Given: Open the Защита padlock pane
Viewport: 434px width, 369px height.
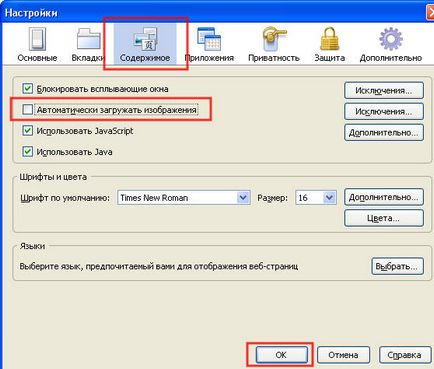Looking at the screenshot, I should pos(329,45).
